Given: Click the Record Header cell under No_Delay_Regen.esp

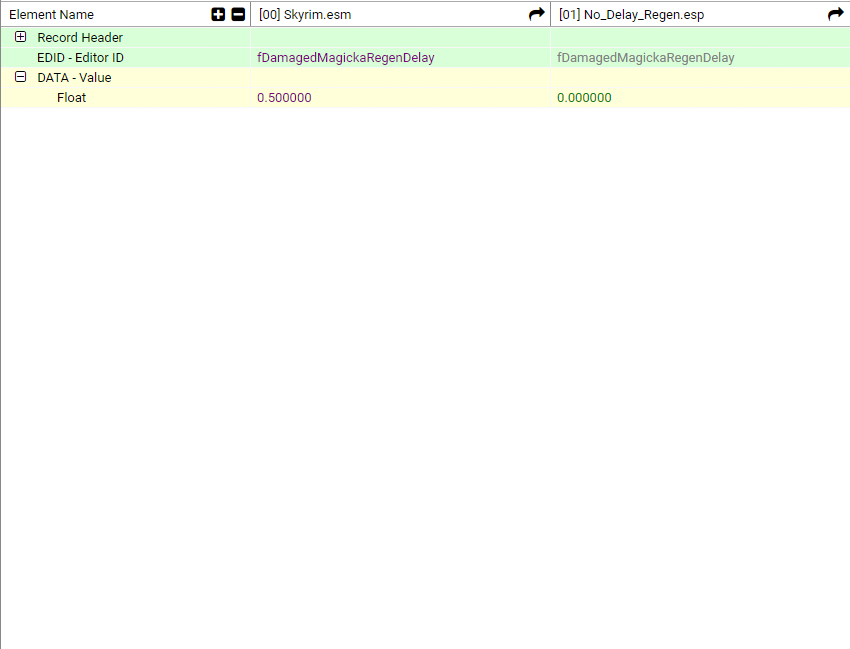Looking at the screenshot, I should pos(700,38).
